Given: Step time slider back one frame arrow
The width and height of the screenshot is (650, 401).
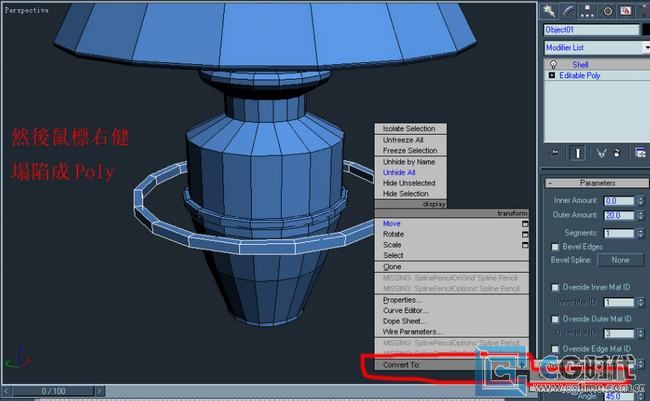Looking at the screenshot, I should [7, 391].
